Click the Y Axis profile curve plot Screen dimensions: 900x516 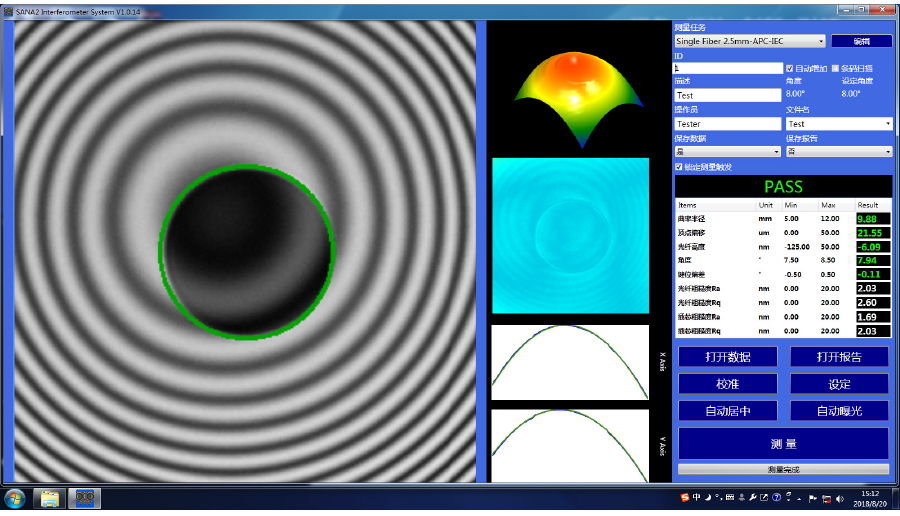570,445
